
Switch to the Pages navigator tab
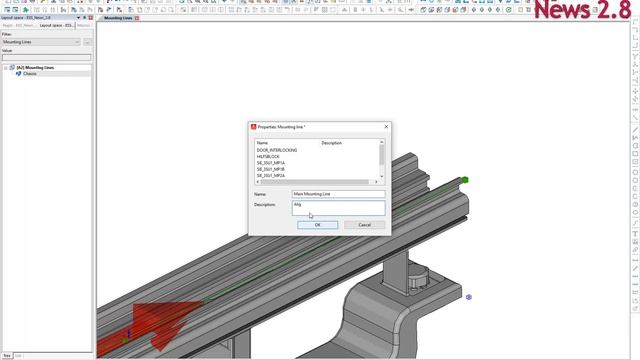(x=18, y=25)
